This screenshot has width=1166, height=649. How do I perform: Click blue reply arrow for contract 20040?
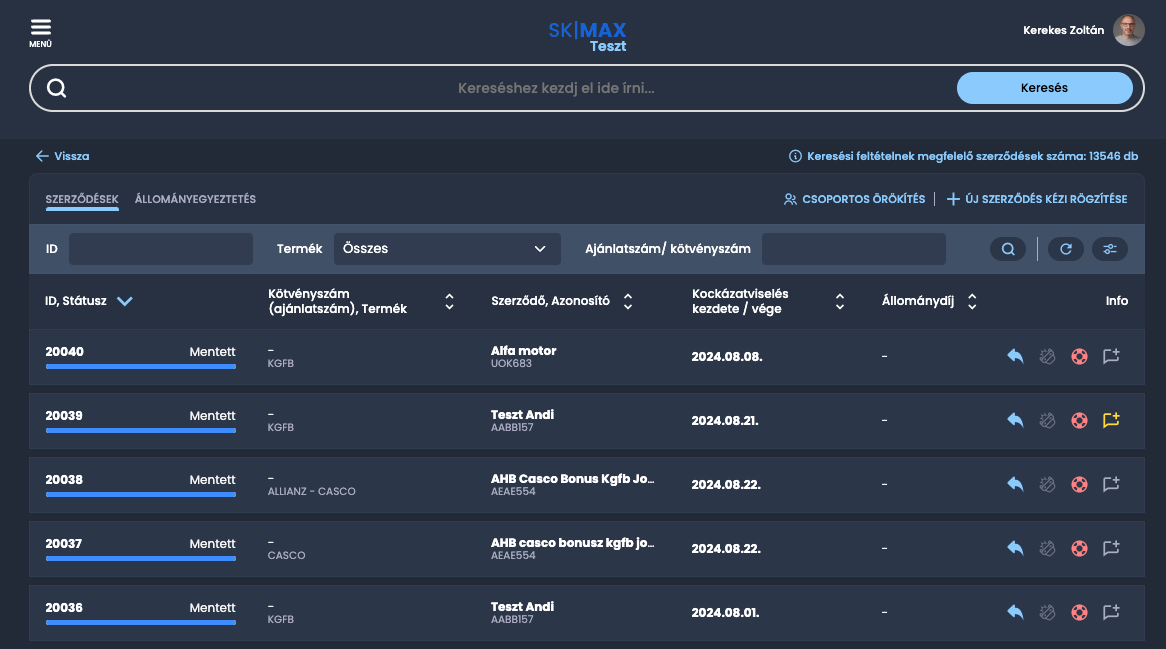coord(1015,357)
